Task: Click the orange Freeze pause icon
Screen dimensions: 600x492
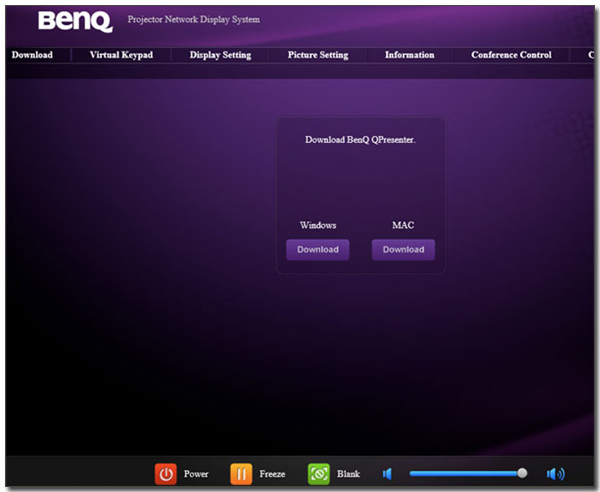Action: (241, 474)
